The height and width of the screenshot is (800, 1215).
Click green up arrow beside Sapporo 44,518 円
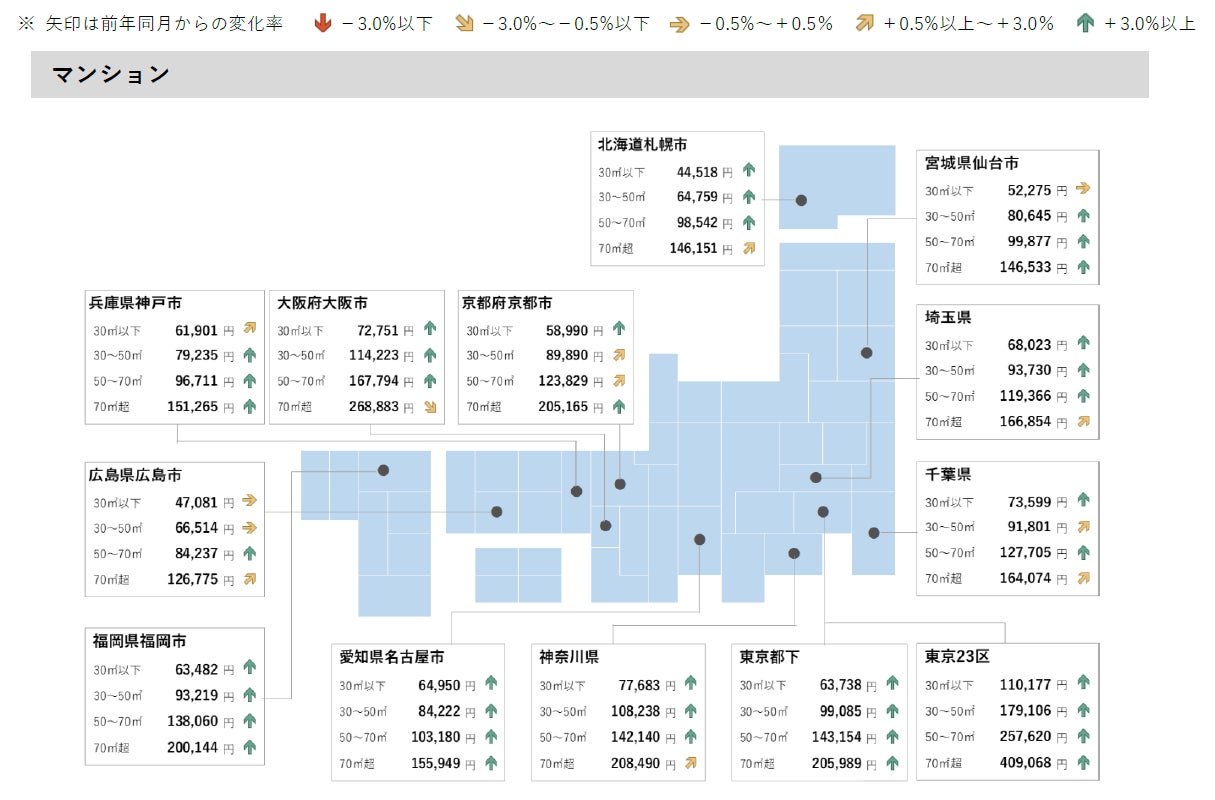(x=749, y=171)
